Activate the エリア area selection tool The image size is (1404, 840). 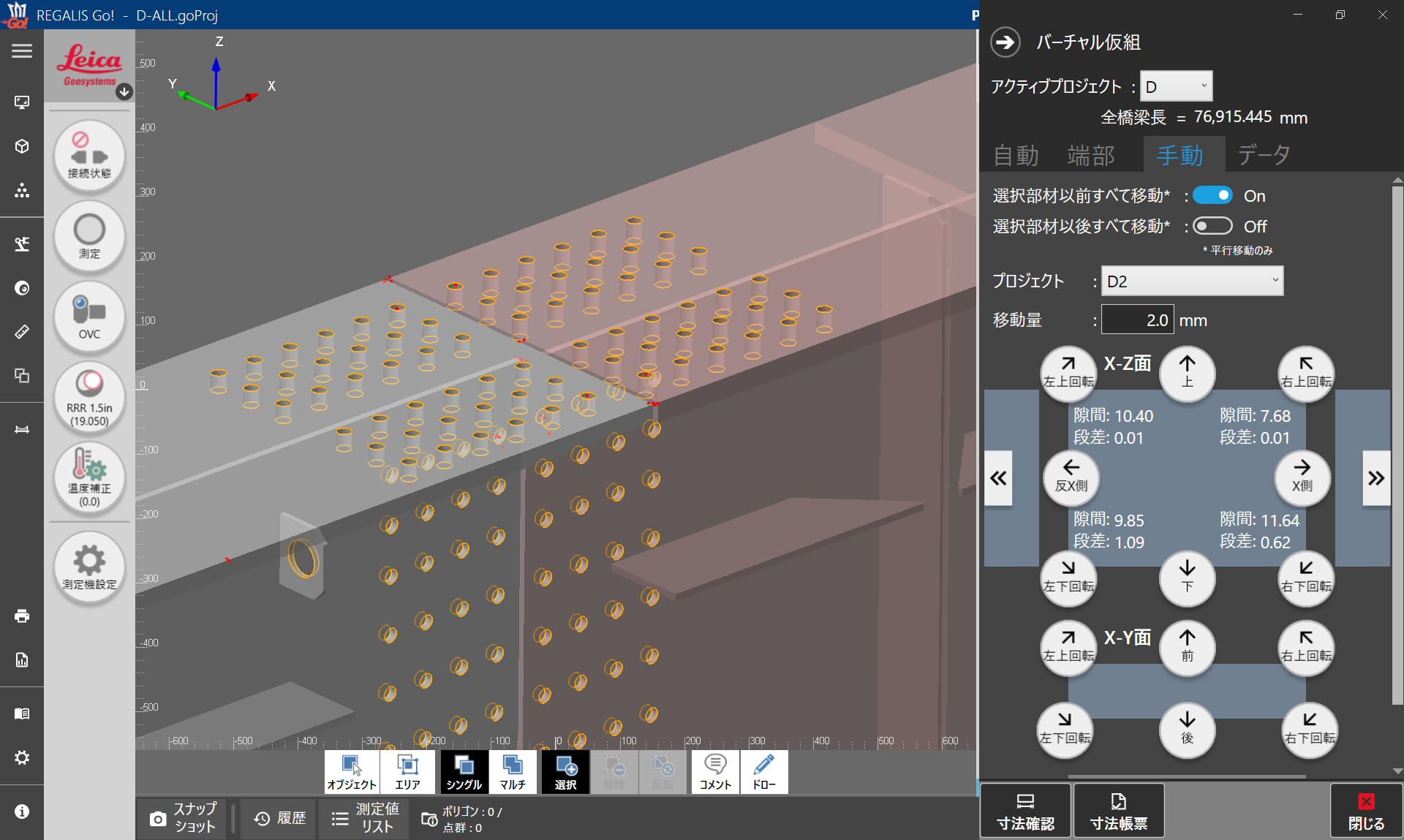coord(407,772)
